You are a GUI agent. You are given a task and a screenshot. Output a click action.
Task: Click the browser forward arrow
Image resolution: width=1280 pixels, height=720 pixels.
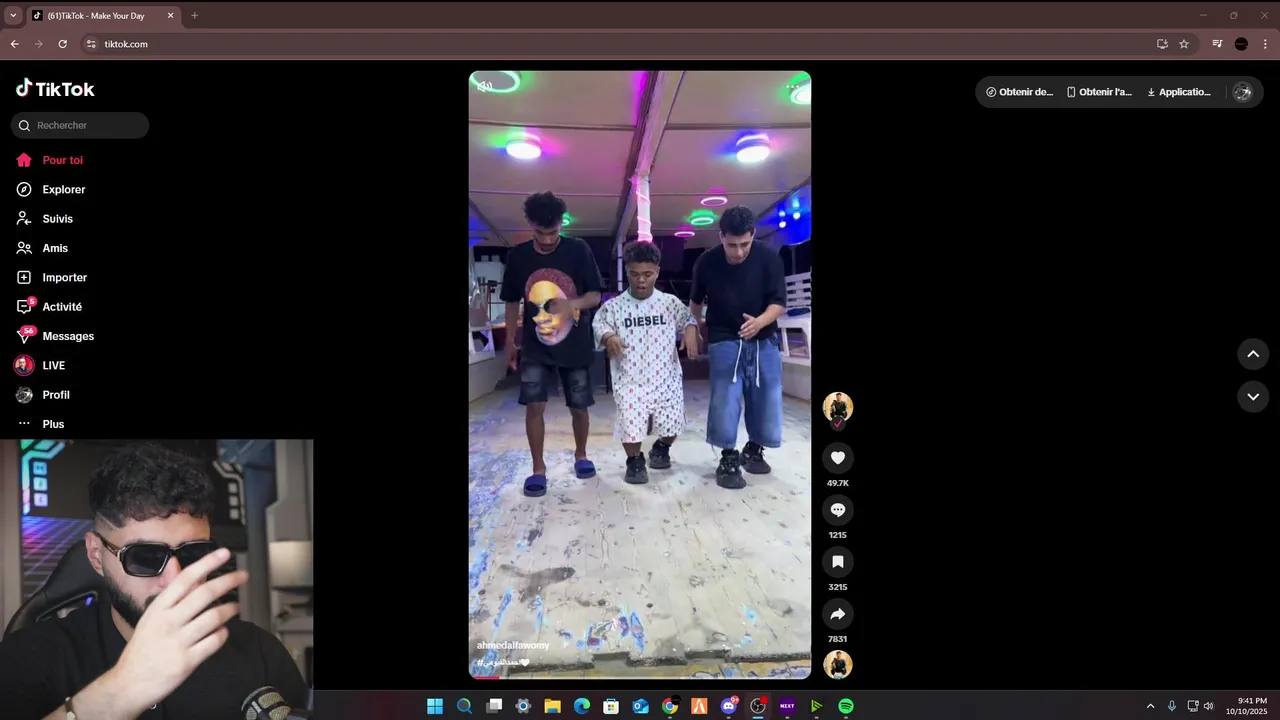click(38, 44)
